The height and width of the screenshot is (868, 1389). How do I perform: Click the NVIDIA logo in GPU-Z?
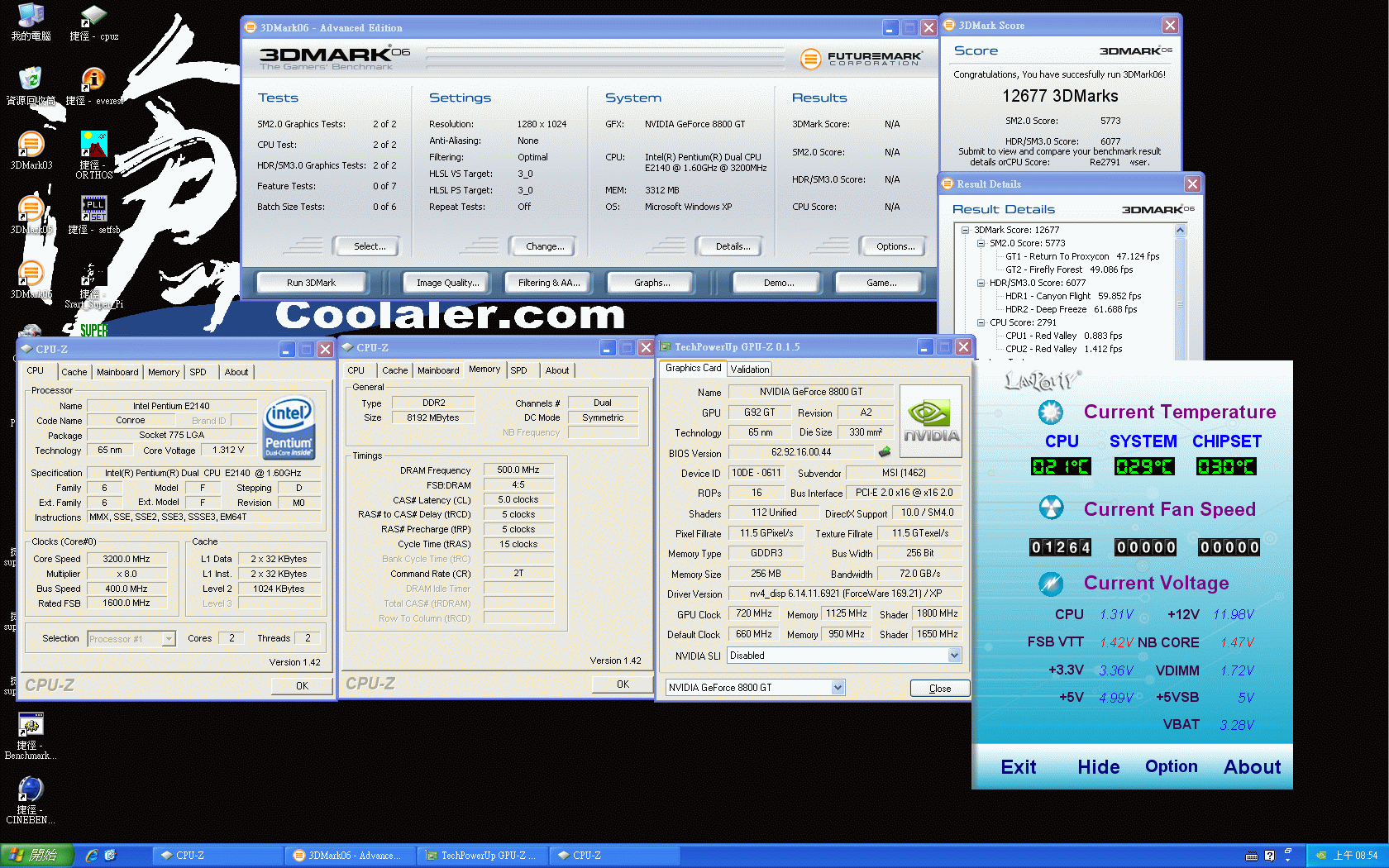[x=930, y=421]
